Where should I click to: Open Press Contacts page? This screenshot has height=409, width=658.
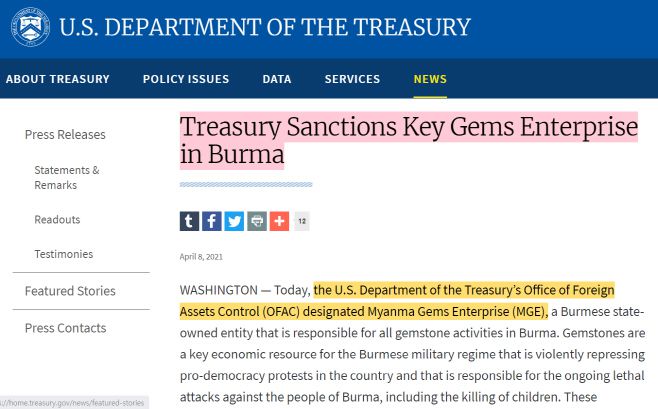coord(65,328)
